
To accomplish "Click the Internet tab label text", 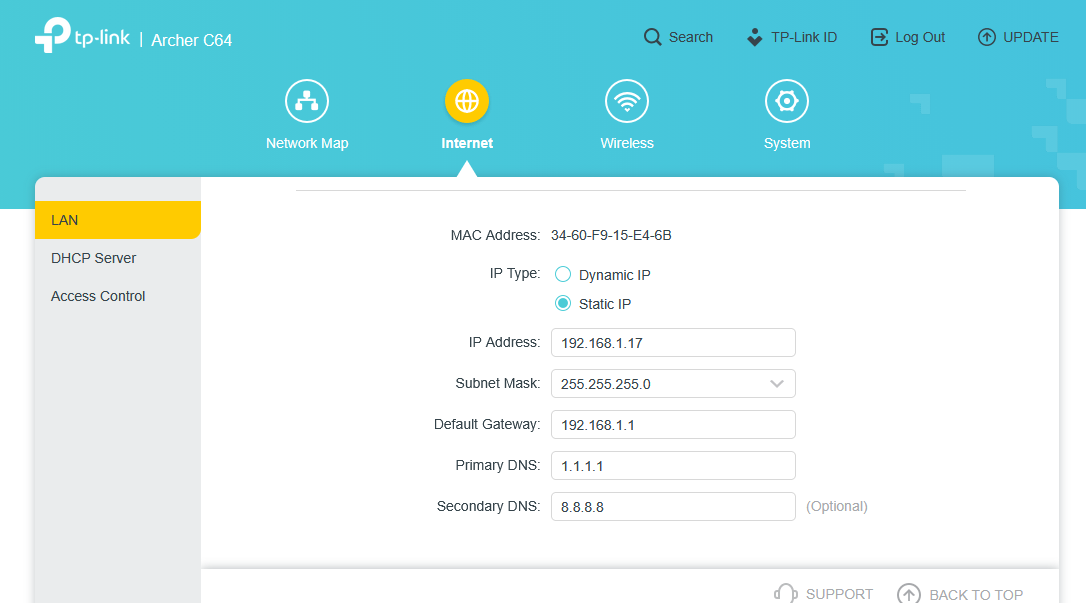I will (x=467, y=143).
